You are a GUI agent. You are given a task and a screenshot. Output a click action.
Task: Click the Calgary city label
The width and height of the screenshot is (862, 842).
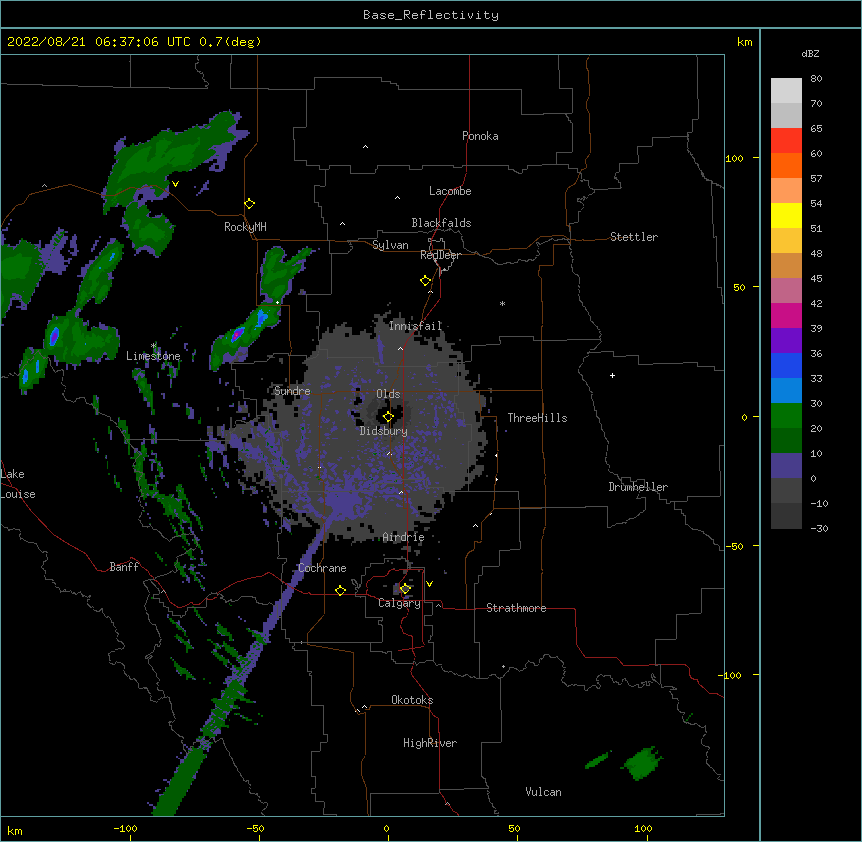click(x=399, y=603)
